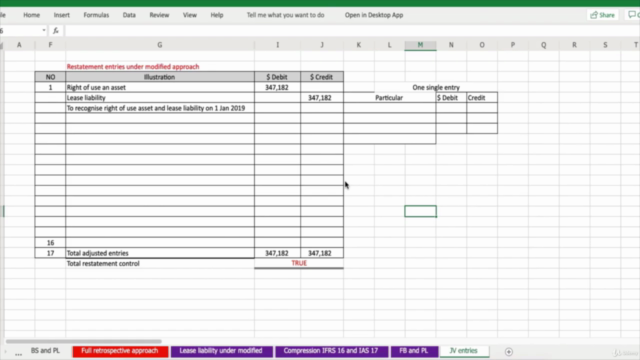Add a new sheet with plus icon

click(x=509, y=352)
